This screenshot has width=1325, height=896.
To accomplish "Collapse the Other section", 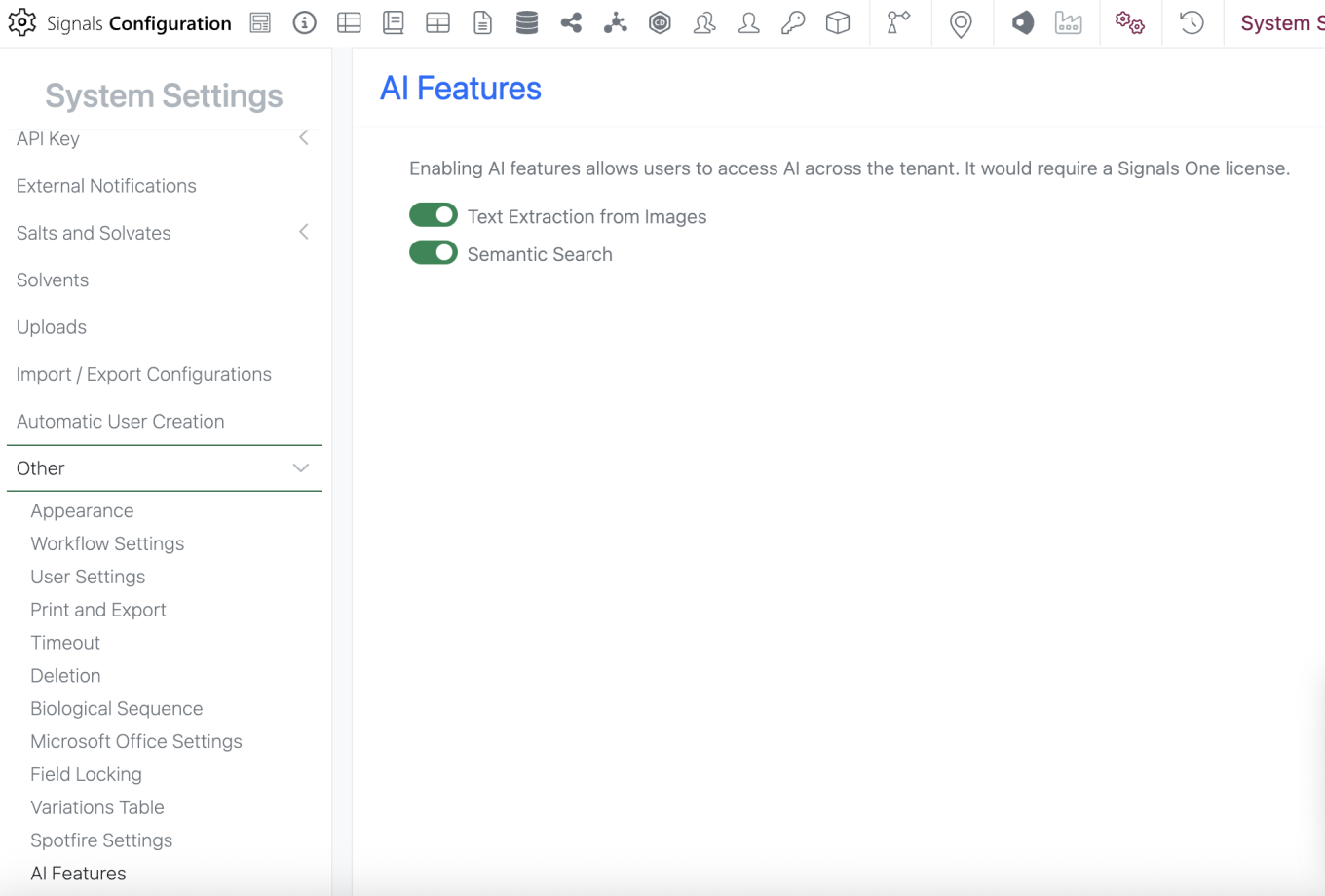I will (x=301, y=468).
